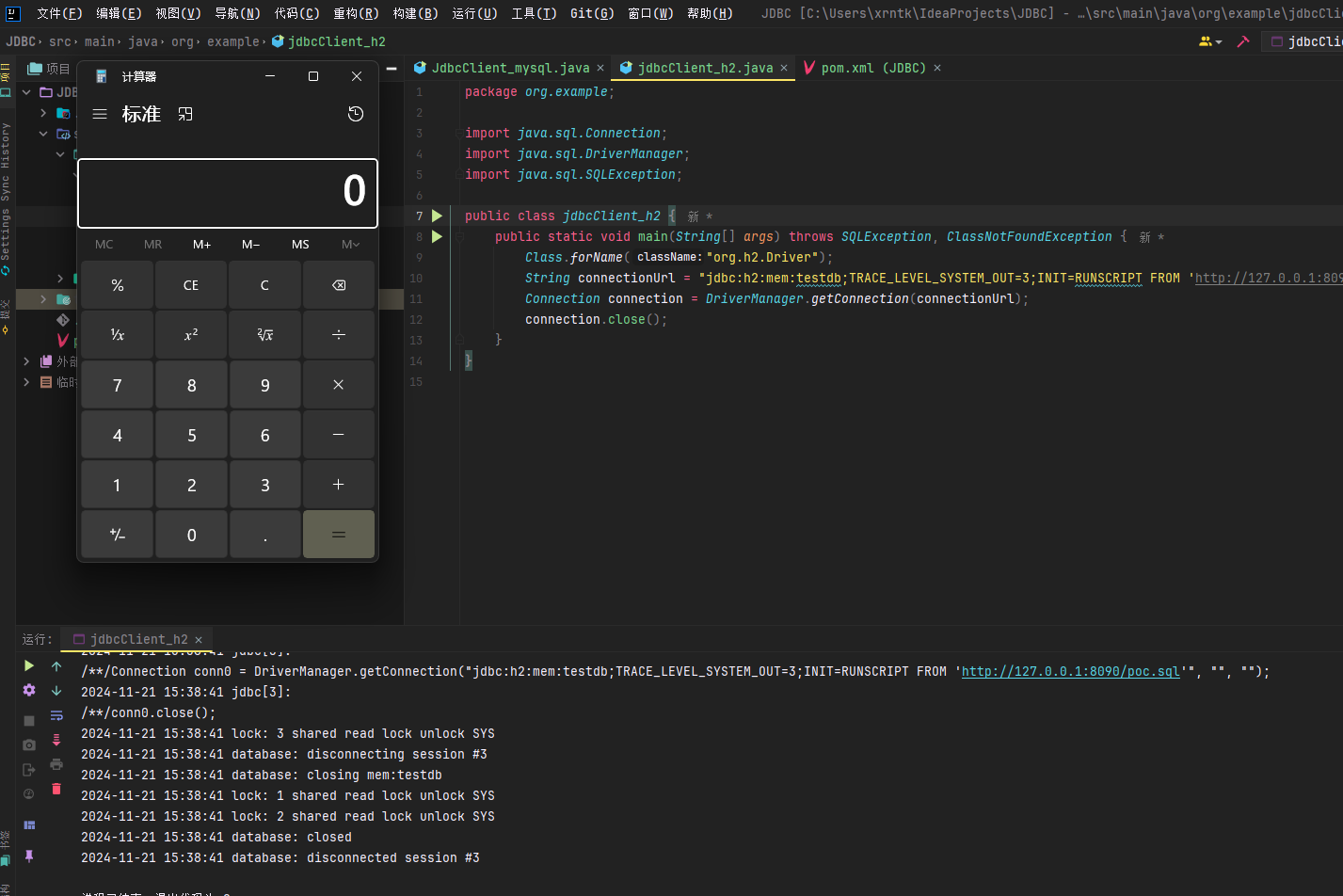Click the stop process square icon
Viewport: 1343px width, 896px height.
(29, 720)
